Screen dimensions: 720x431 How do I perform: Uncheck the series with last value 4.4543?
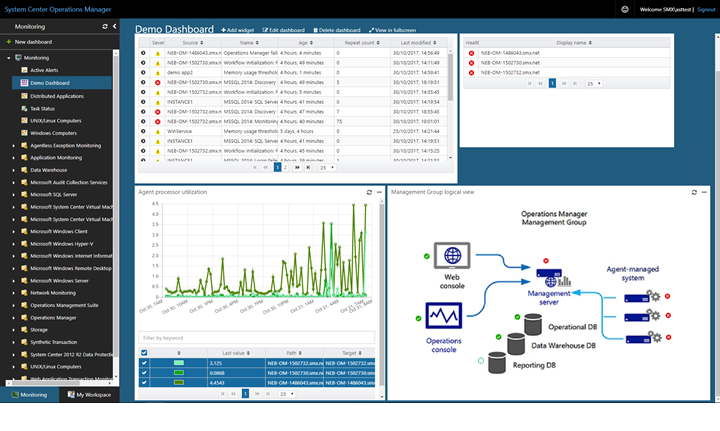click(144, 382)
